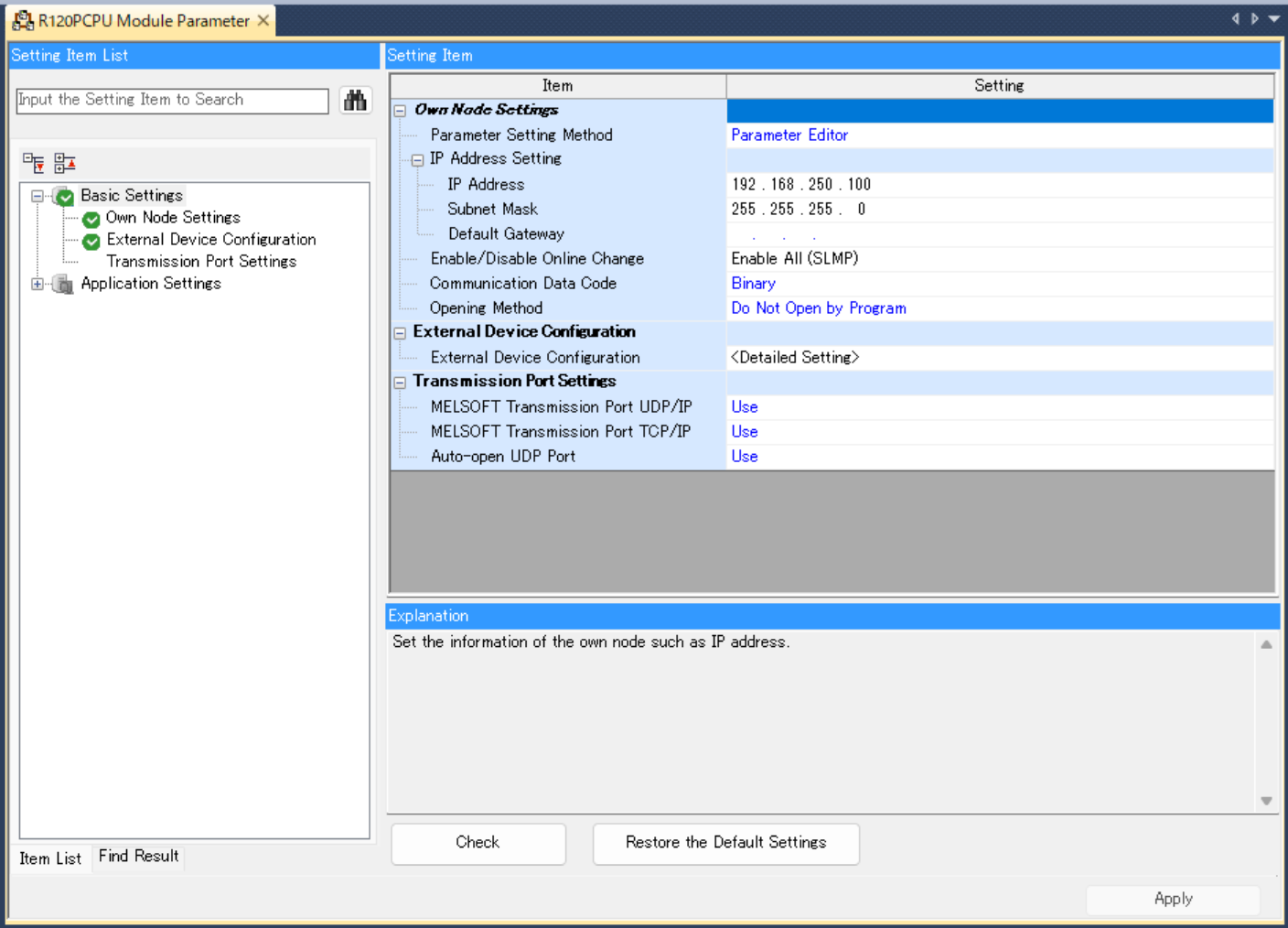1288x928 pixels.
Task: Collapse the Transmission Port Settings group
Action: (400, 383)
